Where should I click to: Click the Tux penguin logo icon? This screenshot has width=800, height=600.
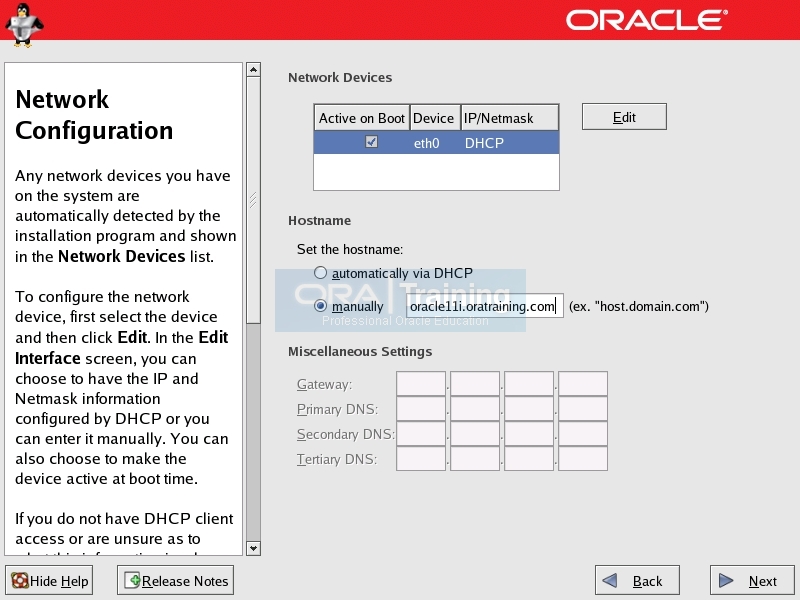click(23, 25)
